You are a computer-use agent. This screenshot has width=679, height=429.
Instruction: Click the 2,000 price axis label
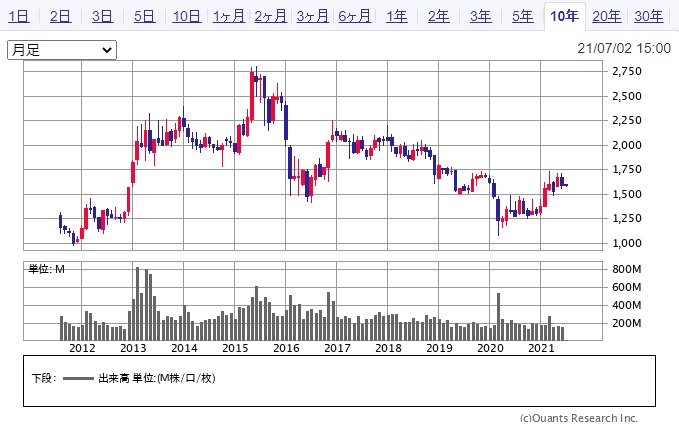click(627, 145)
